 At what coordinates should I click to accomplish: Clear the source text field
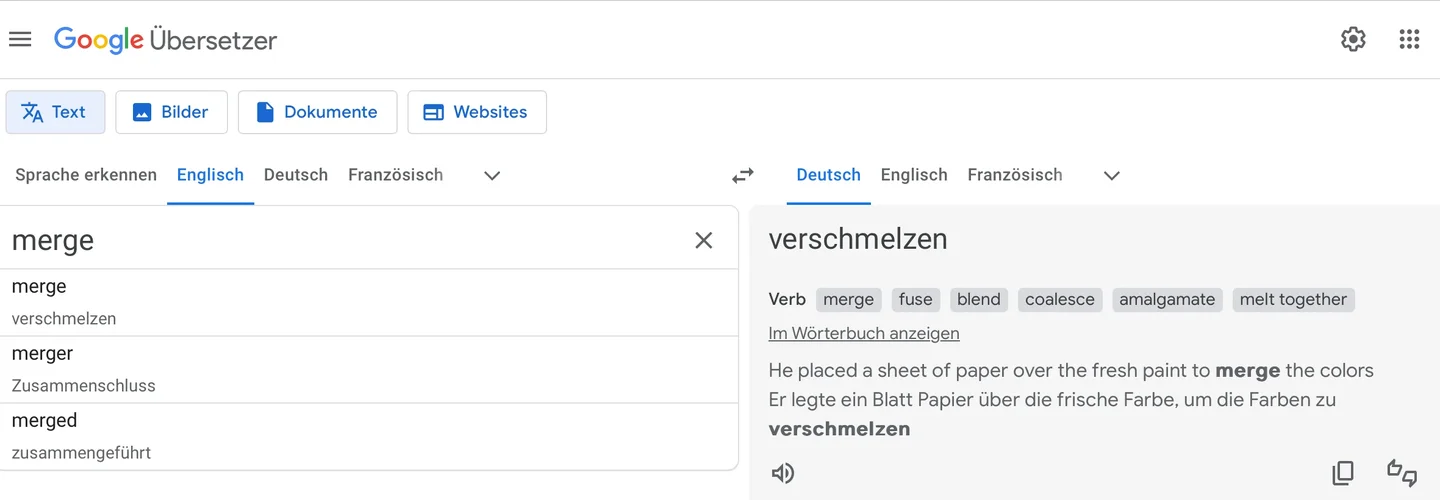[x=704, y=240]
